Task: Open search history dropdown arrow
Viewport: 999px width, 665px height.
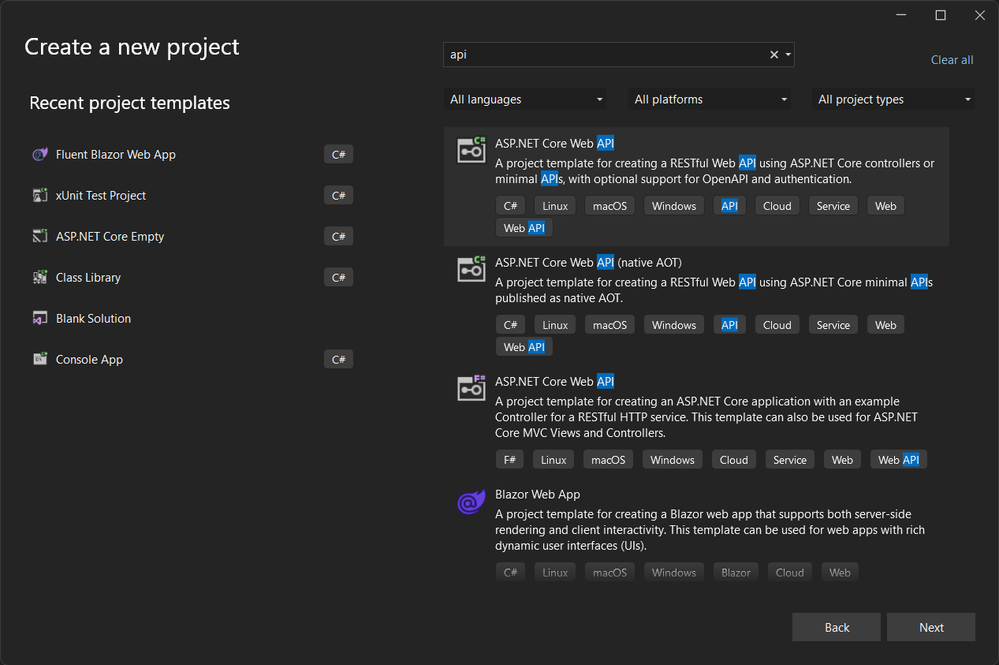Action: coord(788,55)
